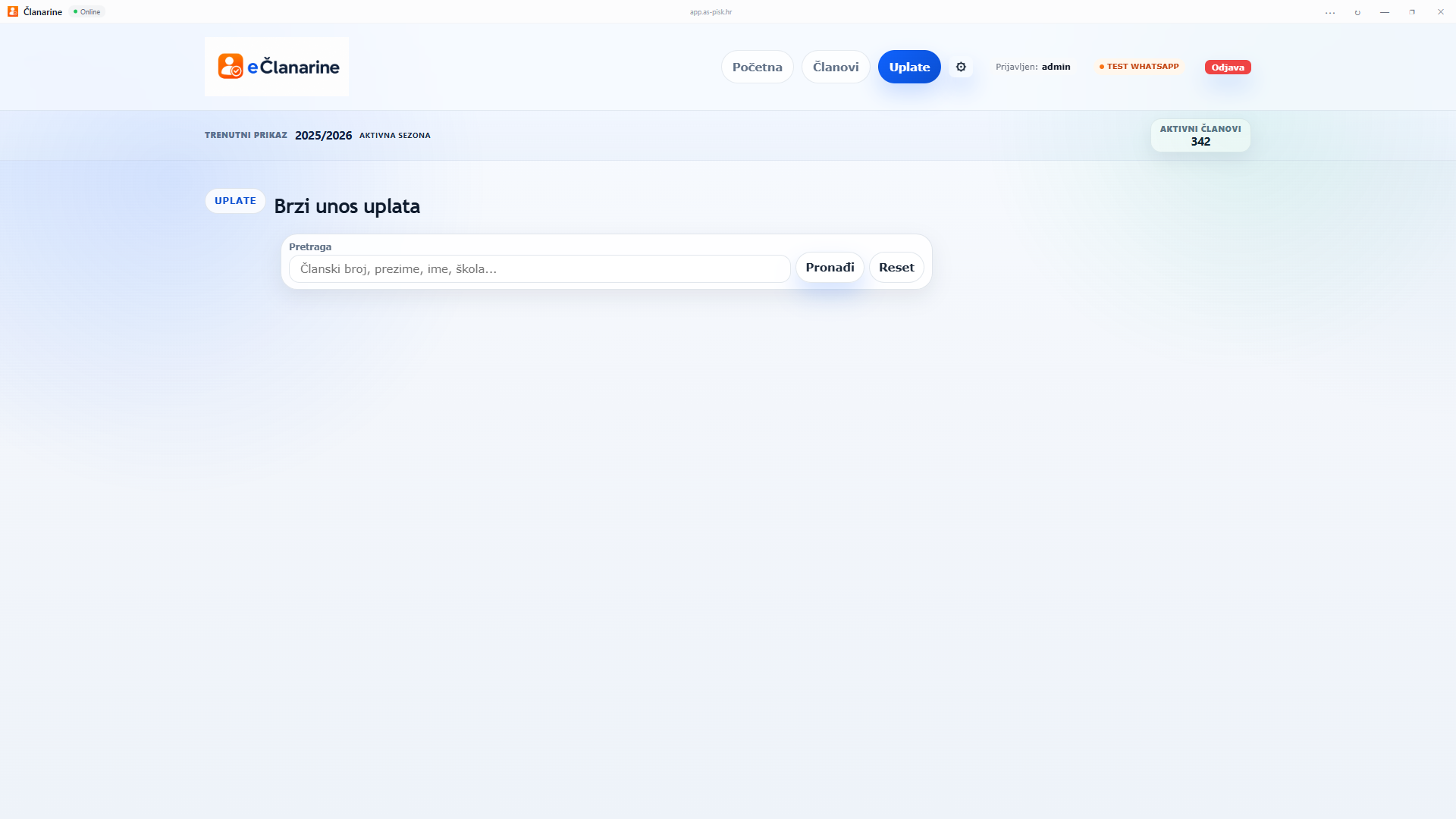The image size is (1456, 819).
Task: Minimize the Članarine window
Action: (1385, 12)
